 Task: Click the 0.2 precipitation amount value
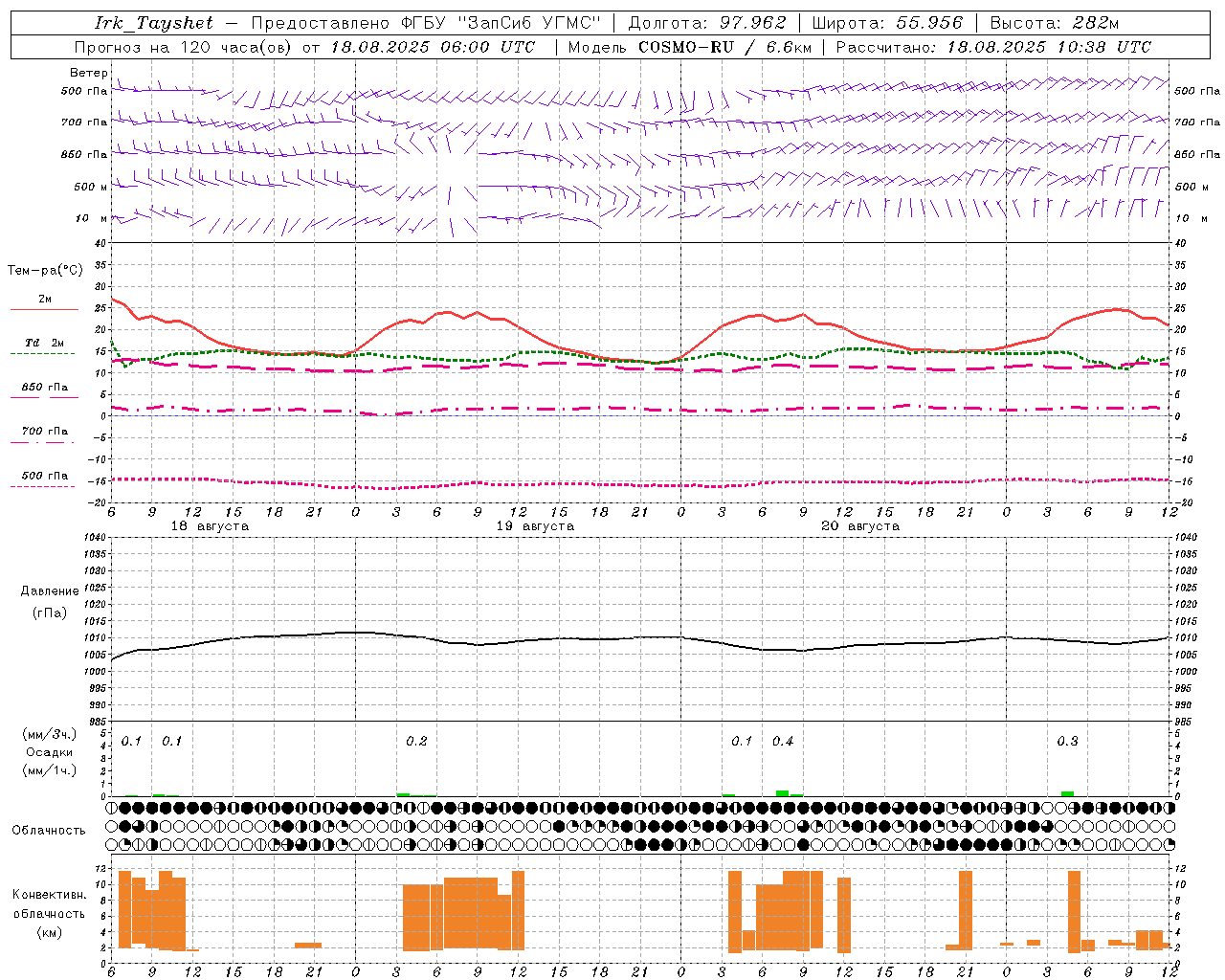pyautogui.click(x=416, y=742)
